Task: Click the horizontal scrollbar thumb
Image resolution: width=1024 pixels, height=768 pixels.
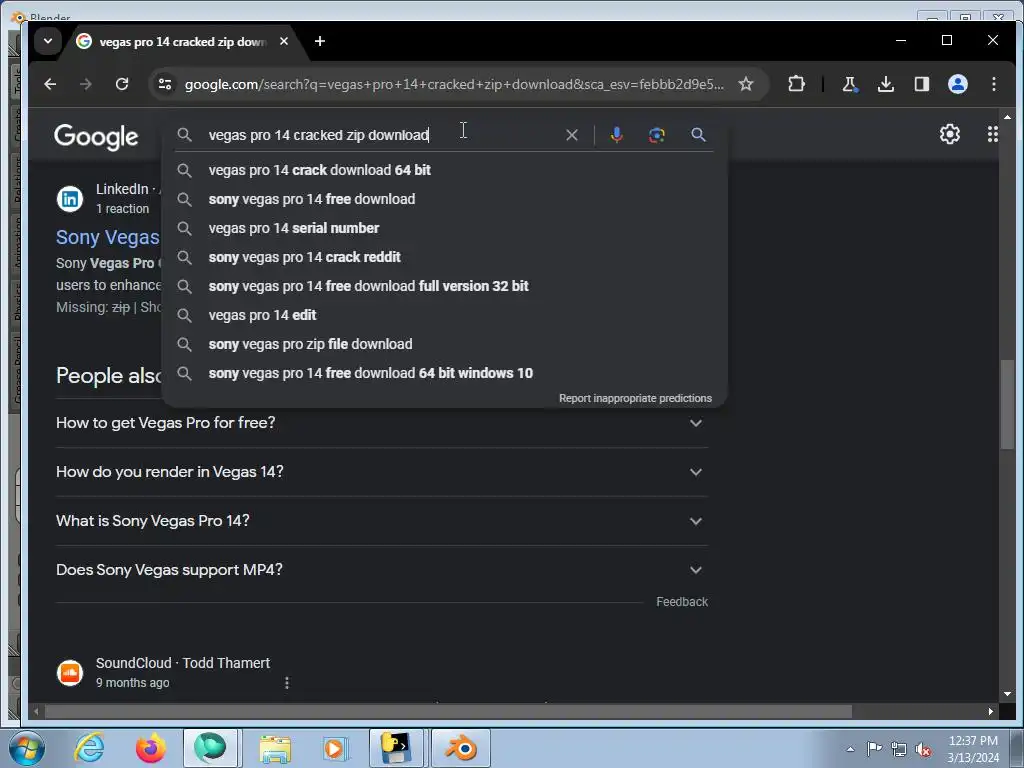Action: (448, 711)
